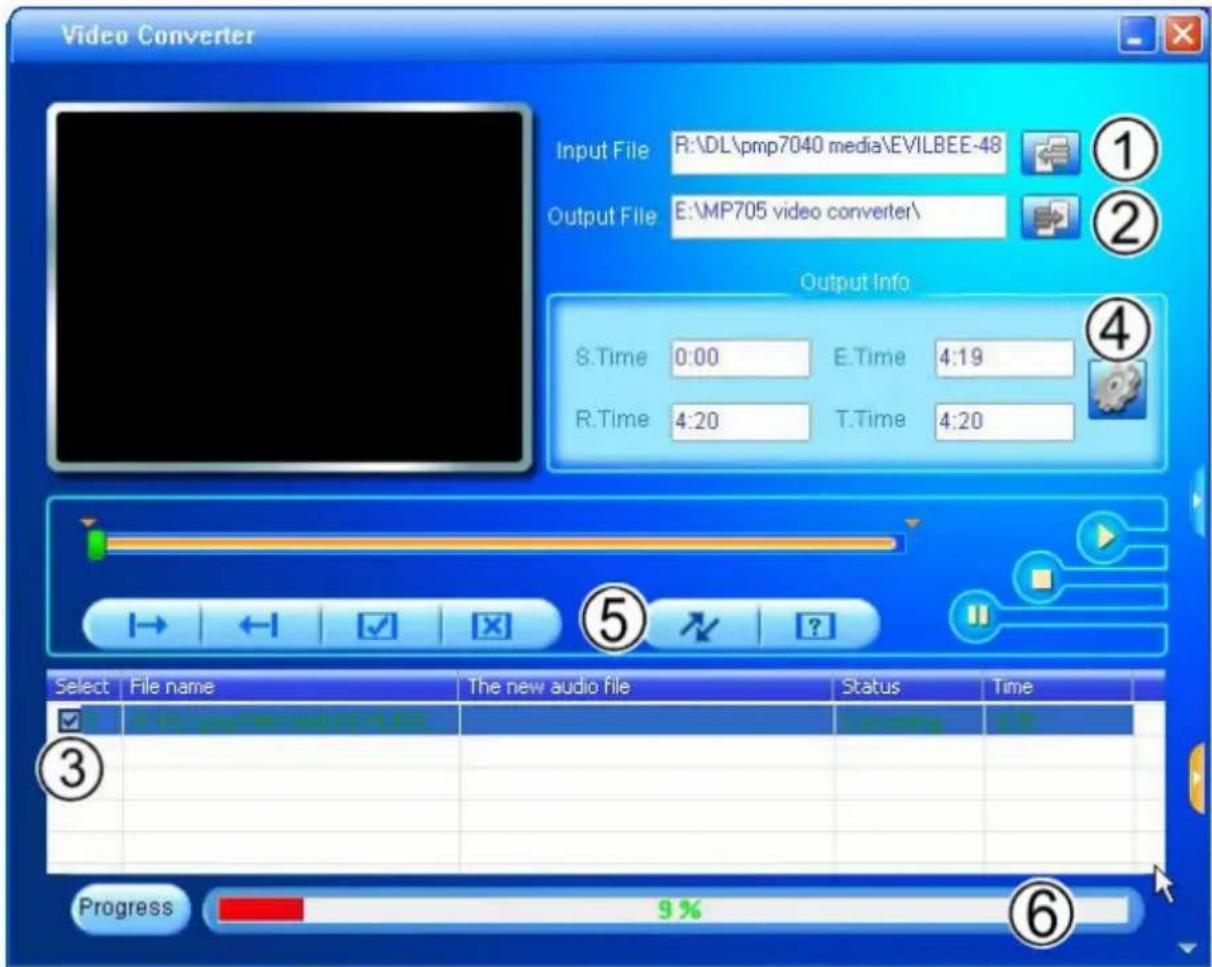This screenshot has width=1212, height=967.
Task: Click the File name column header
Action: pyautogui.click(x=290, y=687)
